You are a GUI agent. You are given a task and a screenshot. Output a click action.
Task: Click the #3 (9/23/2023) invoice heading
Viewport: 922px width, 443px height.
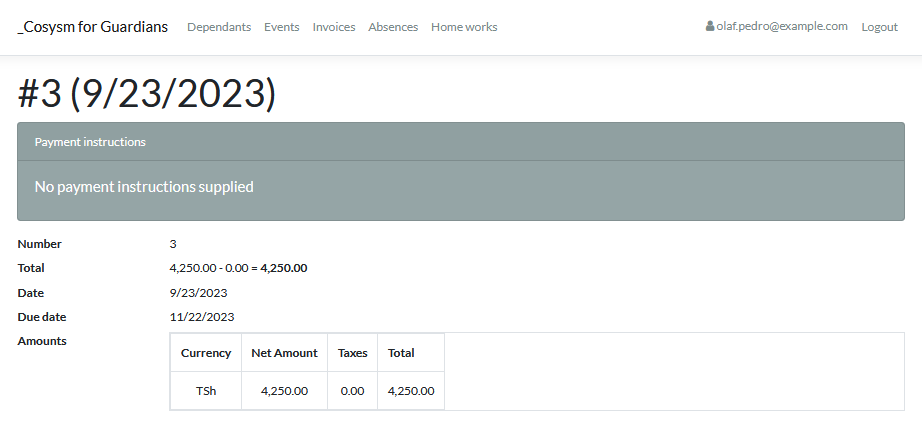coord(146,94)
